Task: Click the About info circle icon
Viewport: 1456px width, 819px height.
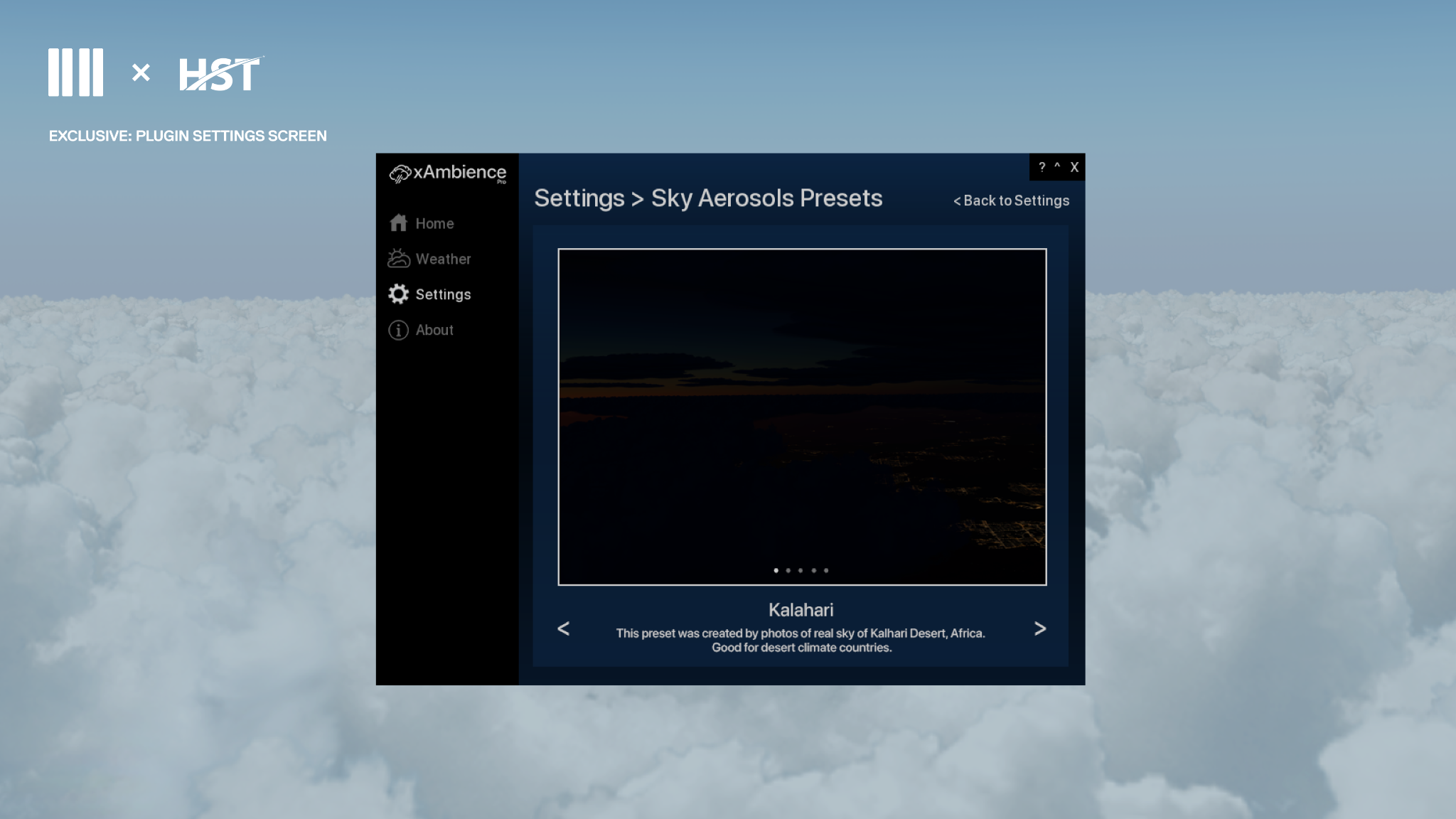Action: pyautogui.click(x=398, y=330)
